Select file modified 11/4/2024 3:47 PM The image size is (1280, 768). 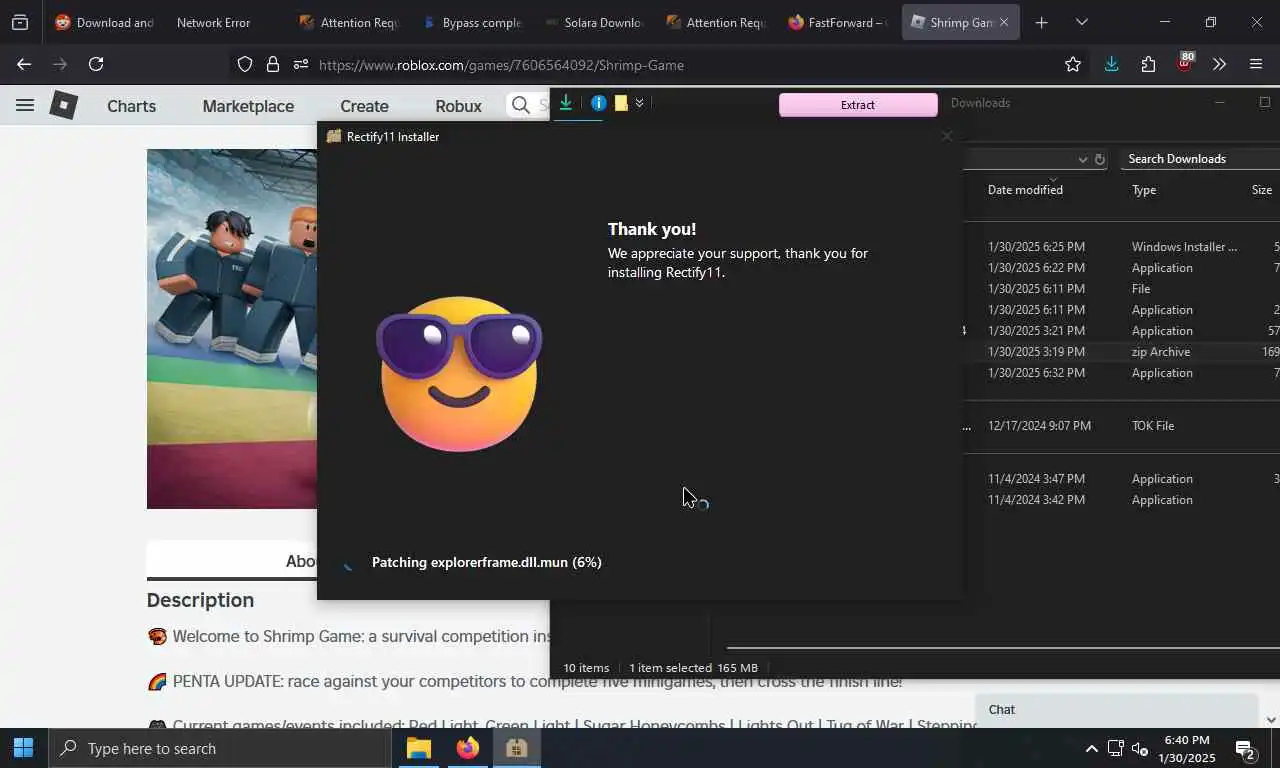(1121, 479)
